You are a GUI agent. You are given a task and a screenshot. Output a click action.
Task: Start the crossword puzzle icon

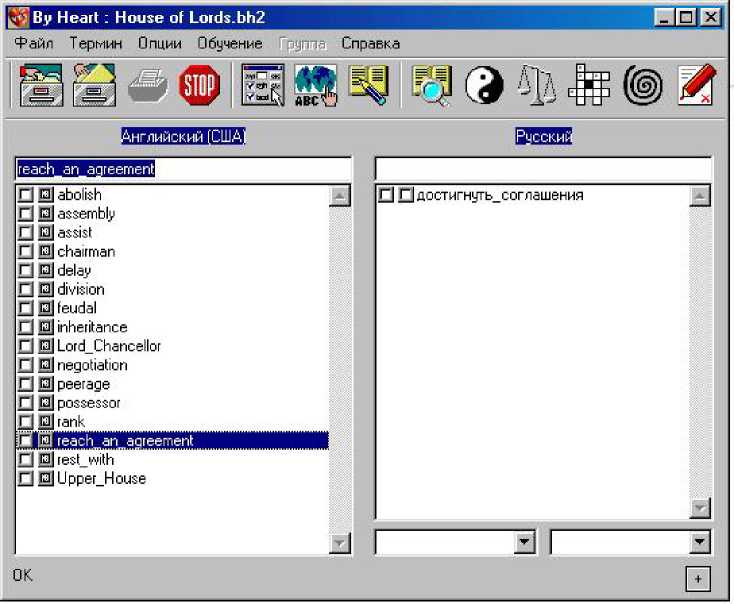pyautogui.click(x=589, y=85)
